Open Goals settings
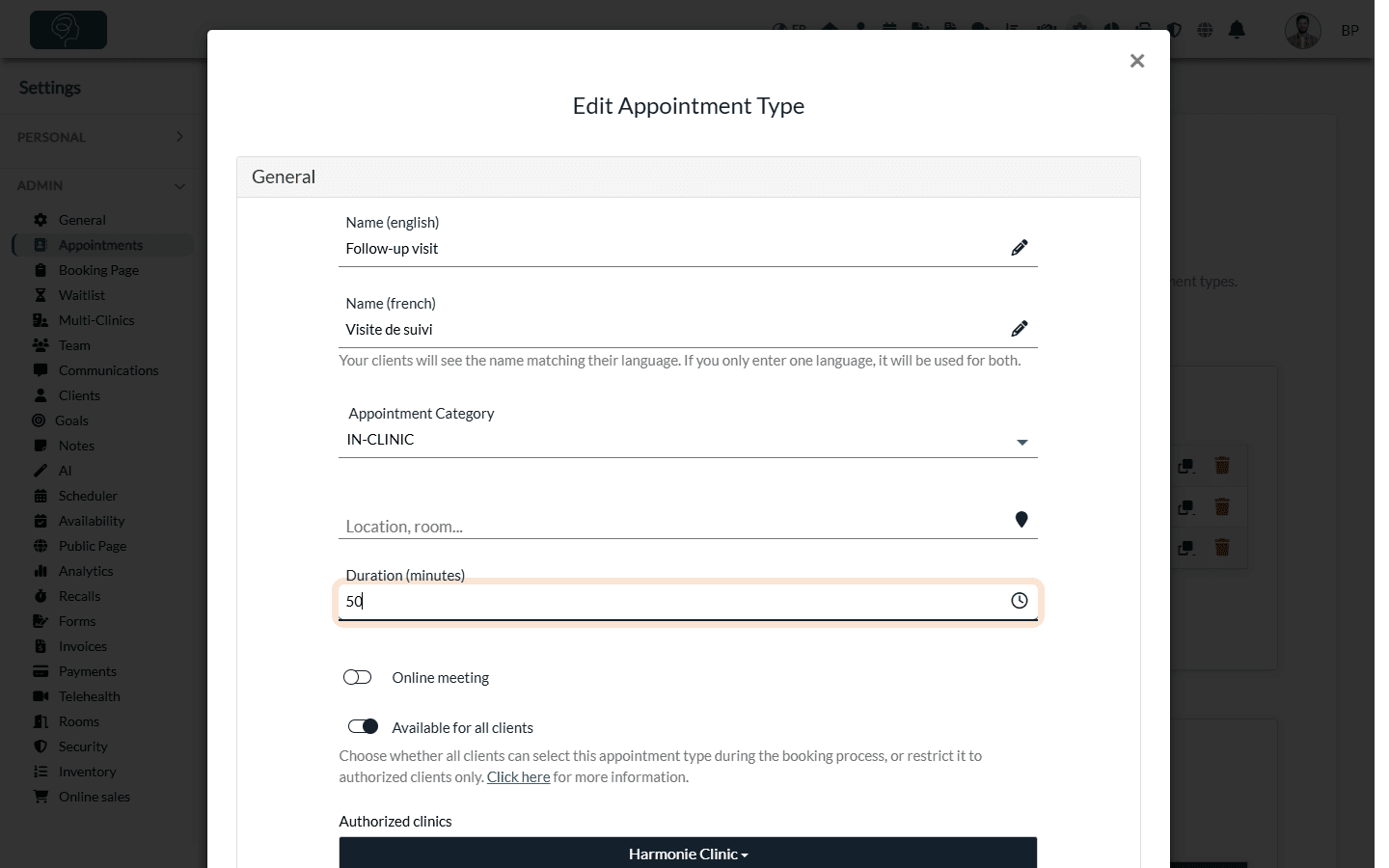Image resolution: width=1389 pixels, height=868 pixels. coord(71,420)
